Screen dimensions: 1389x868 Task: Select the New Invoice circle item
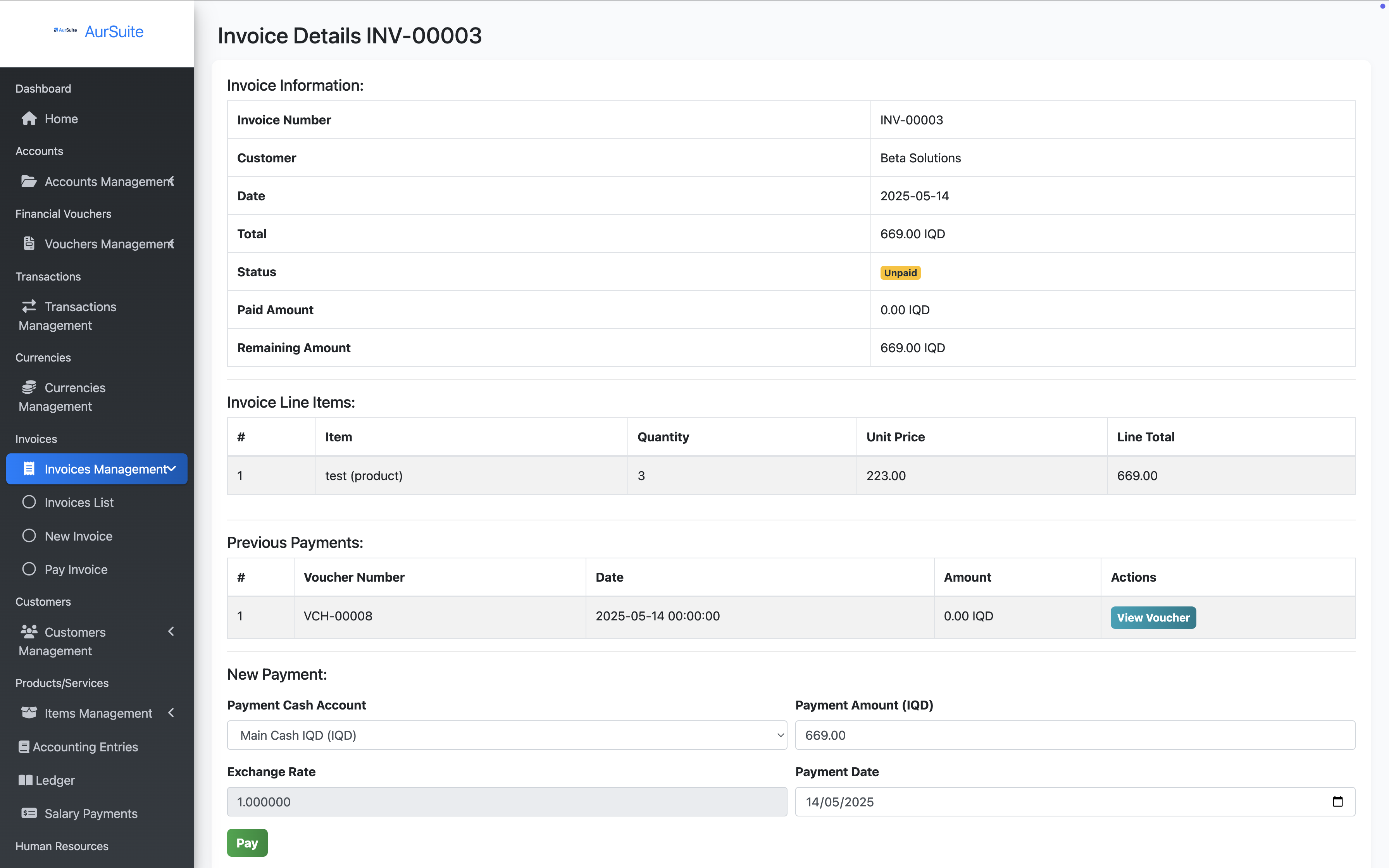pyautogui.click(x=29, y=536)
